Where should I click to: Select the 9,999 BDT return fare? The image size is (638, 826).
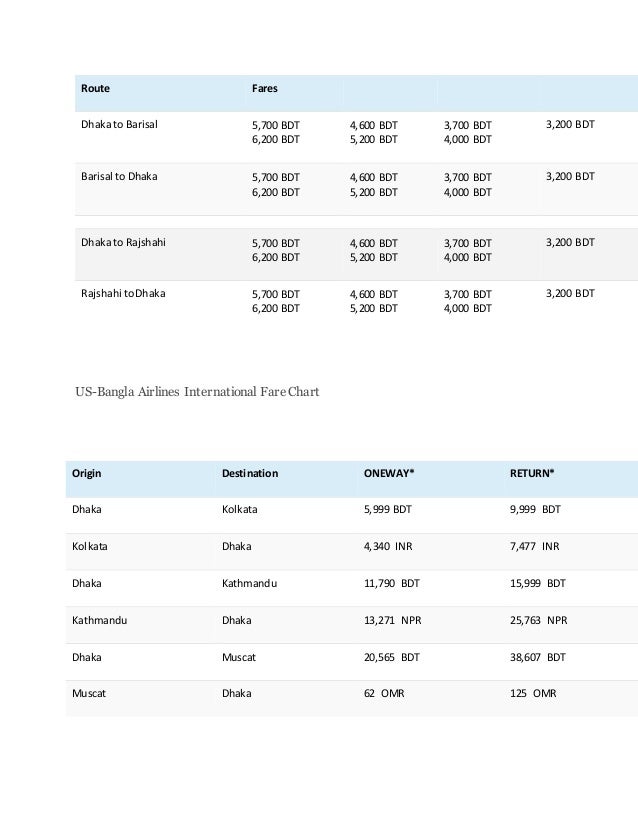pos(535,509)
